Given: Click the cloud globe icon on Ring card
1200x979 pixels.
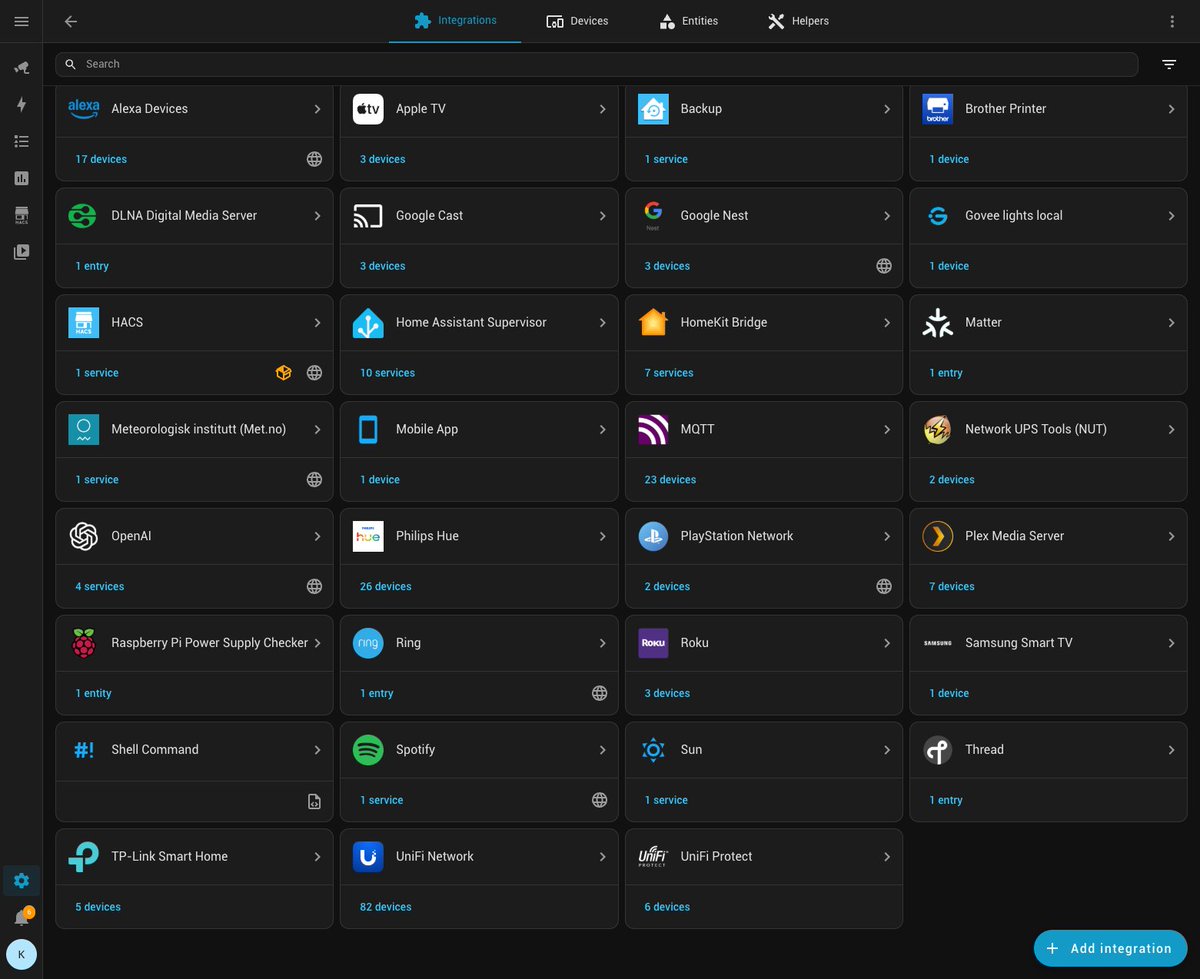Looking at the screenshot, I should pos(599,693).
